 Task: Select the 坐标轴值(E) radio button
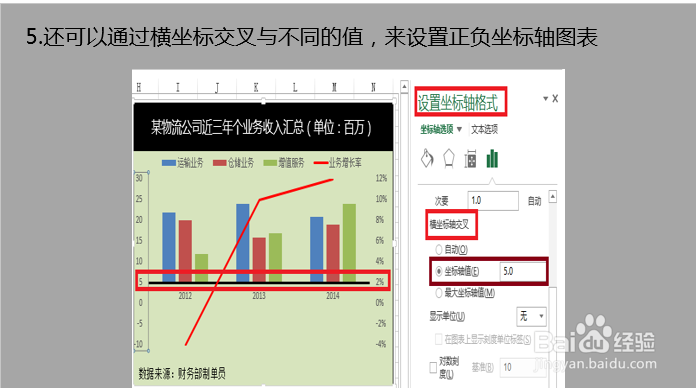coord(439,271)
